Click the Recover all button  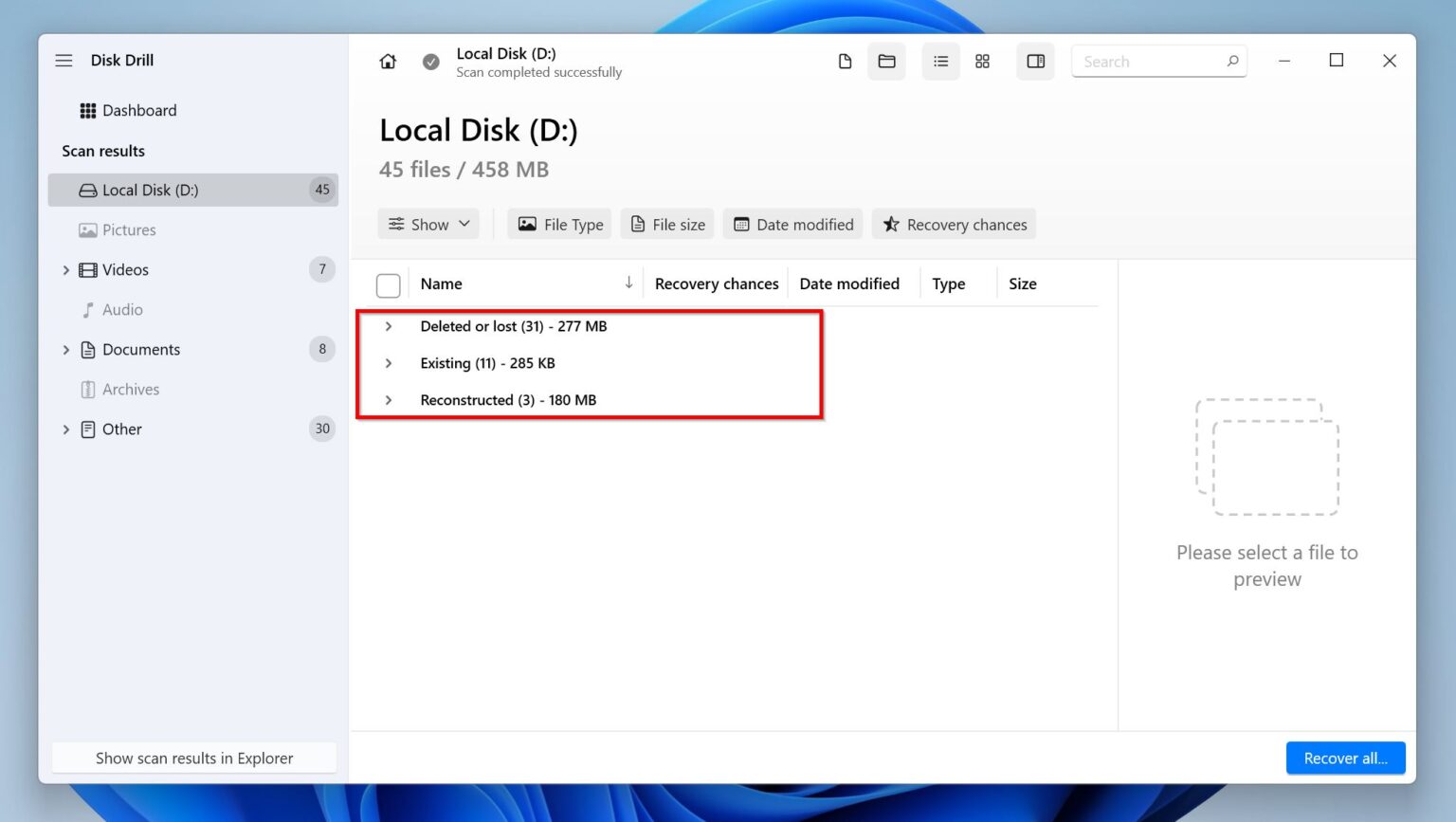1345,758
